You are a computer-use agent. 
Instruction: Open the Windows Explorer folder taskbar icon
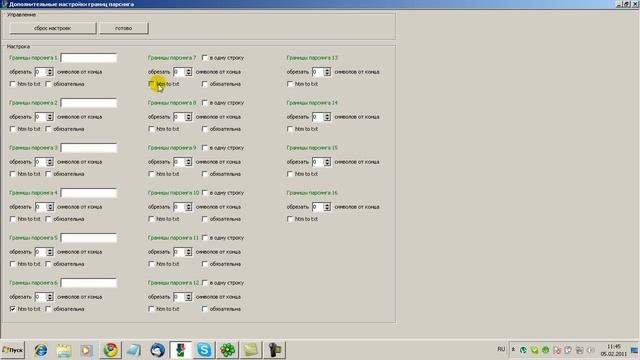click(64, 350)
